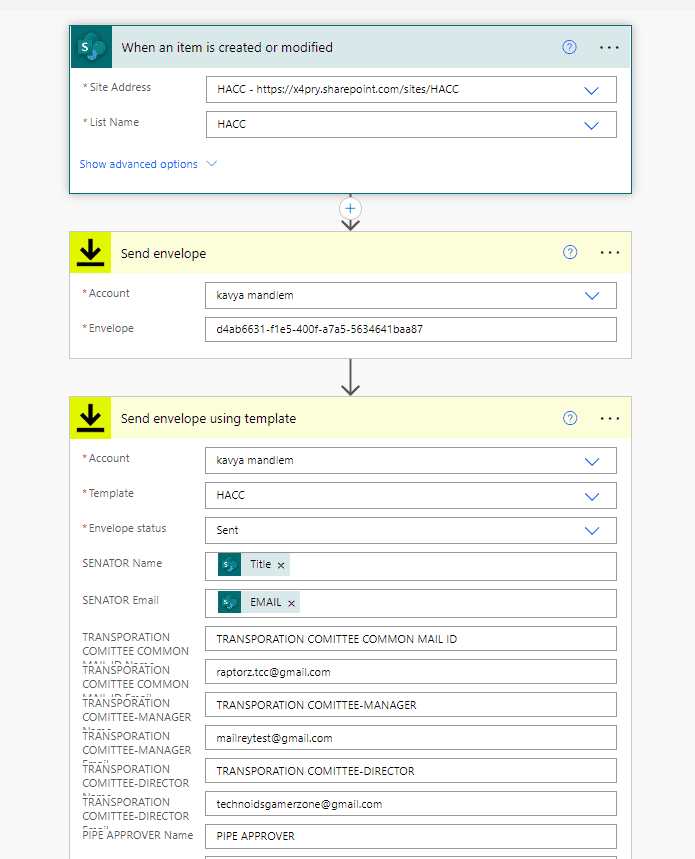Click 'Show advanced options' link

tap(139, 164)
